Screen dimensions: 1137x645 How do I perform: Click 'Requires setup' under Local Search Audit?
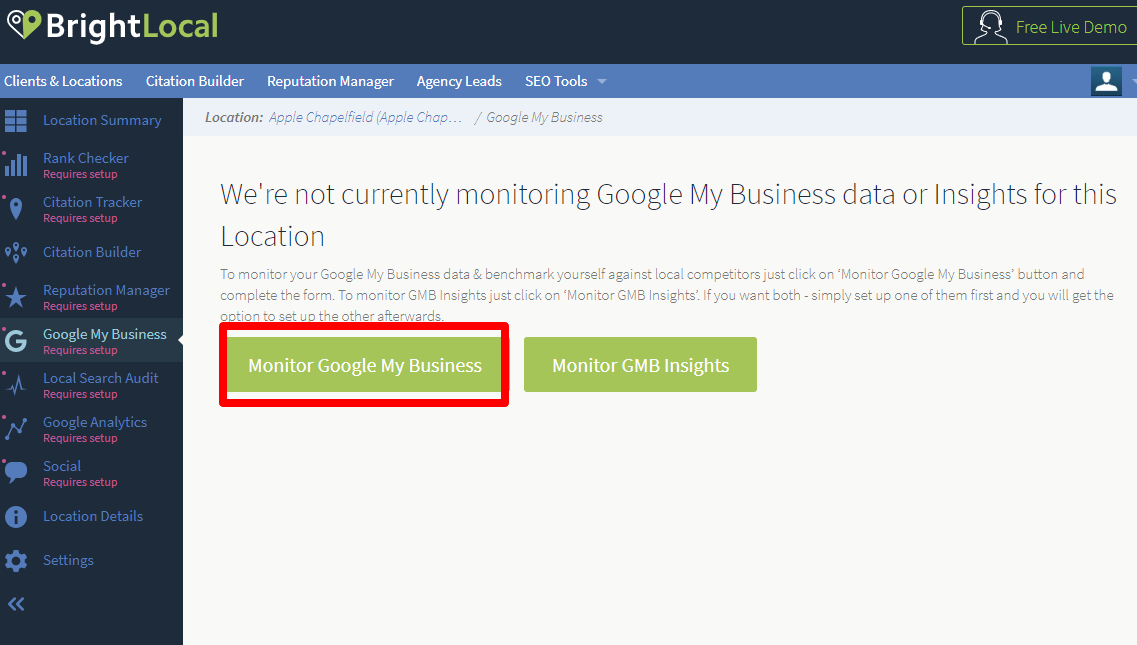[x=80, y=394]
